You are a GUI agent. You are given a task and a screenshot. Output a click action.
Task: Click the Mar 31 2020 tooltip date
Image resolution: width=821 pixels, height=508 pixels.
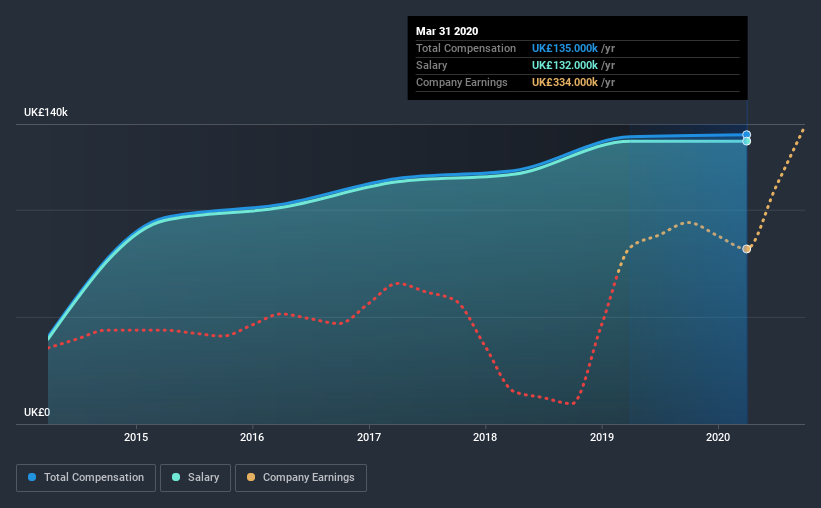[x=447, y=31]
